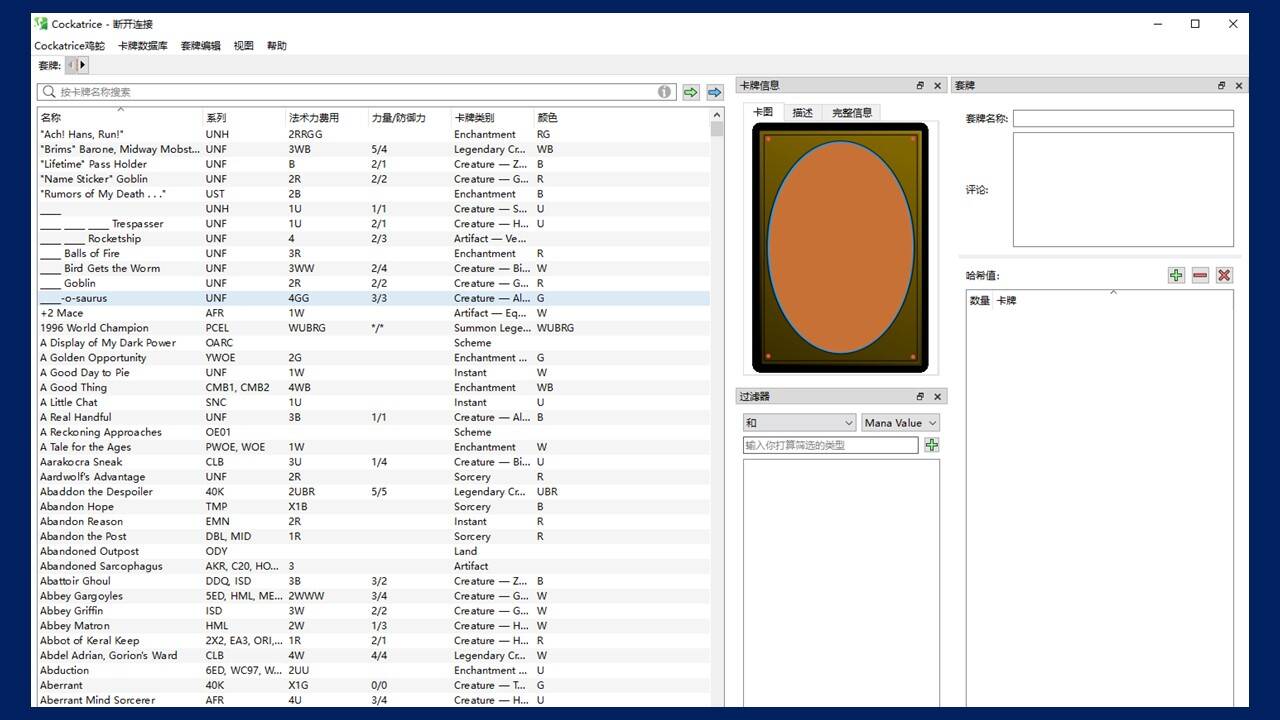Click the card image preview
This screenshot has width=1280, height=720.
coord(840,248)
